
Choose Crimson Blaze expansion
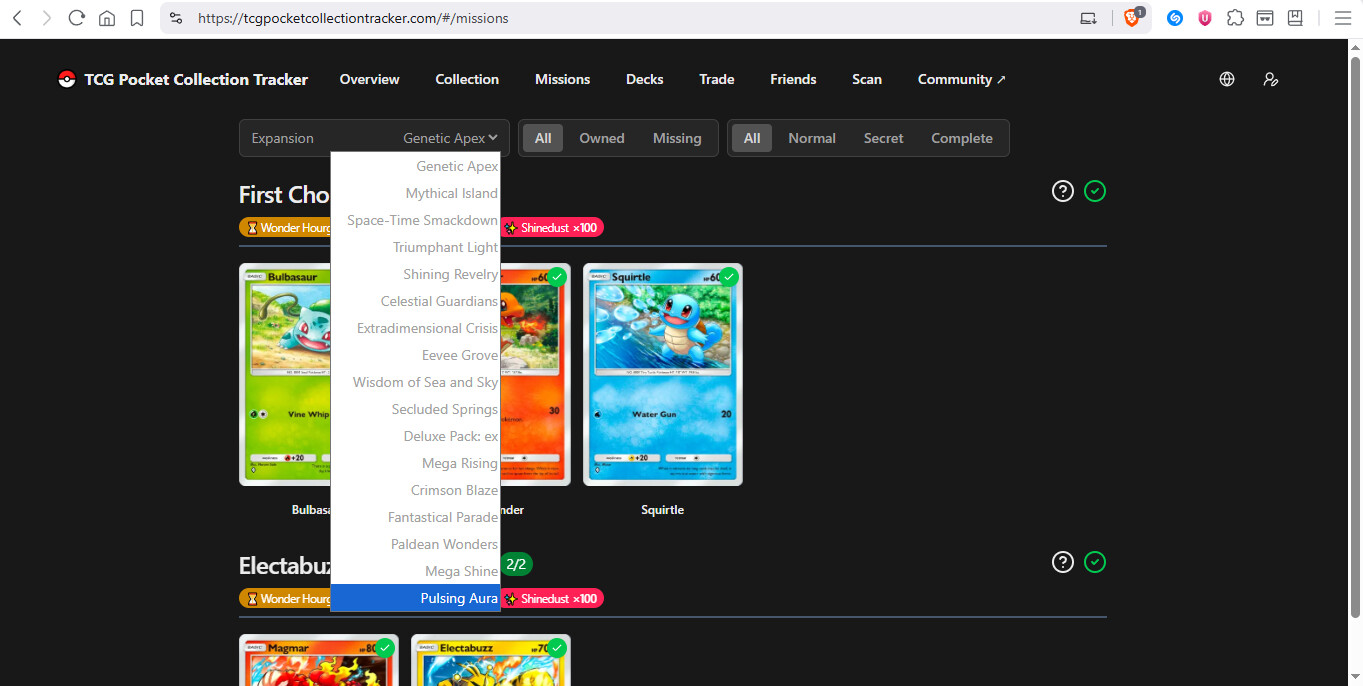pyautogui.click(x=416, y=490)
